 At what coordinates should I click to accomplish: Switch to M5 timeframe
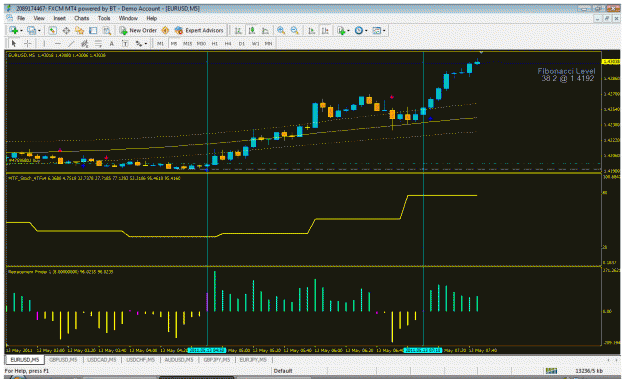coord(174,43)
